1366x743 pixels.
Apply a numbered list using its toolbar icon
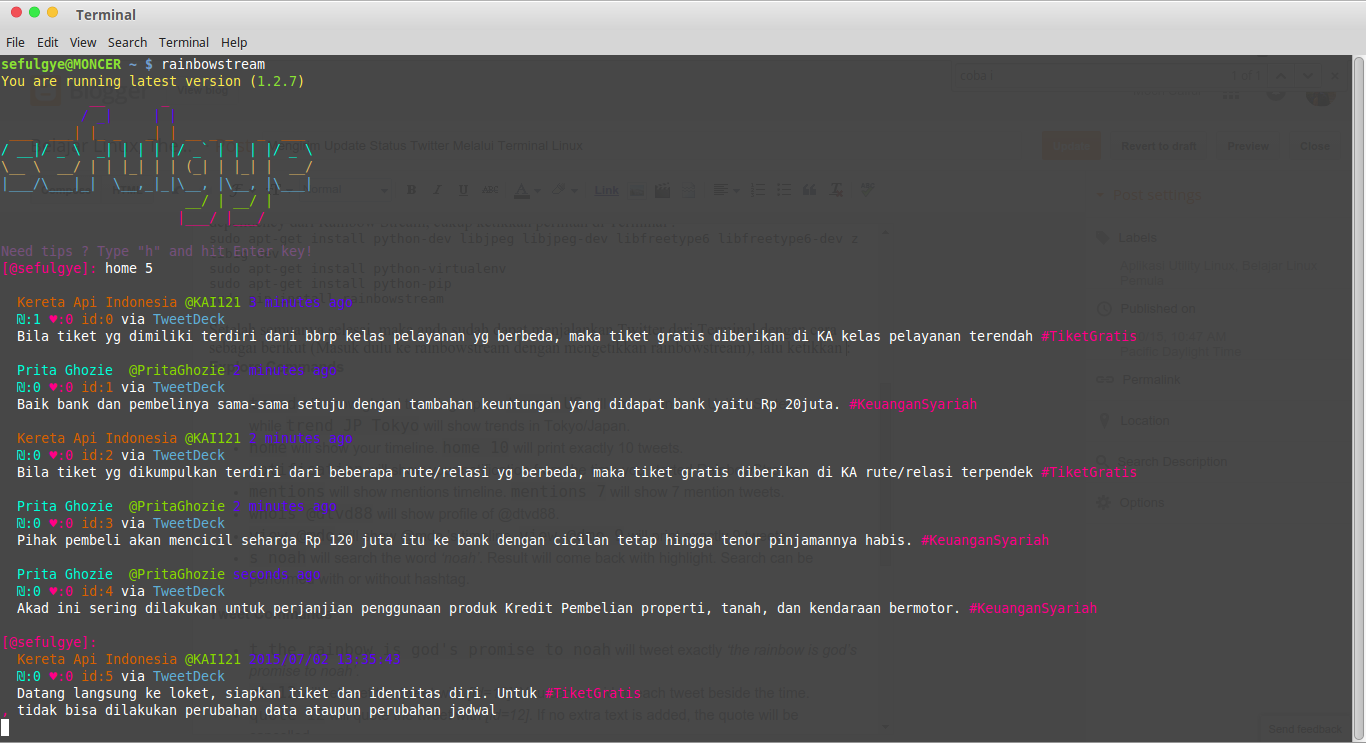click(x=757, y=189)
